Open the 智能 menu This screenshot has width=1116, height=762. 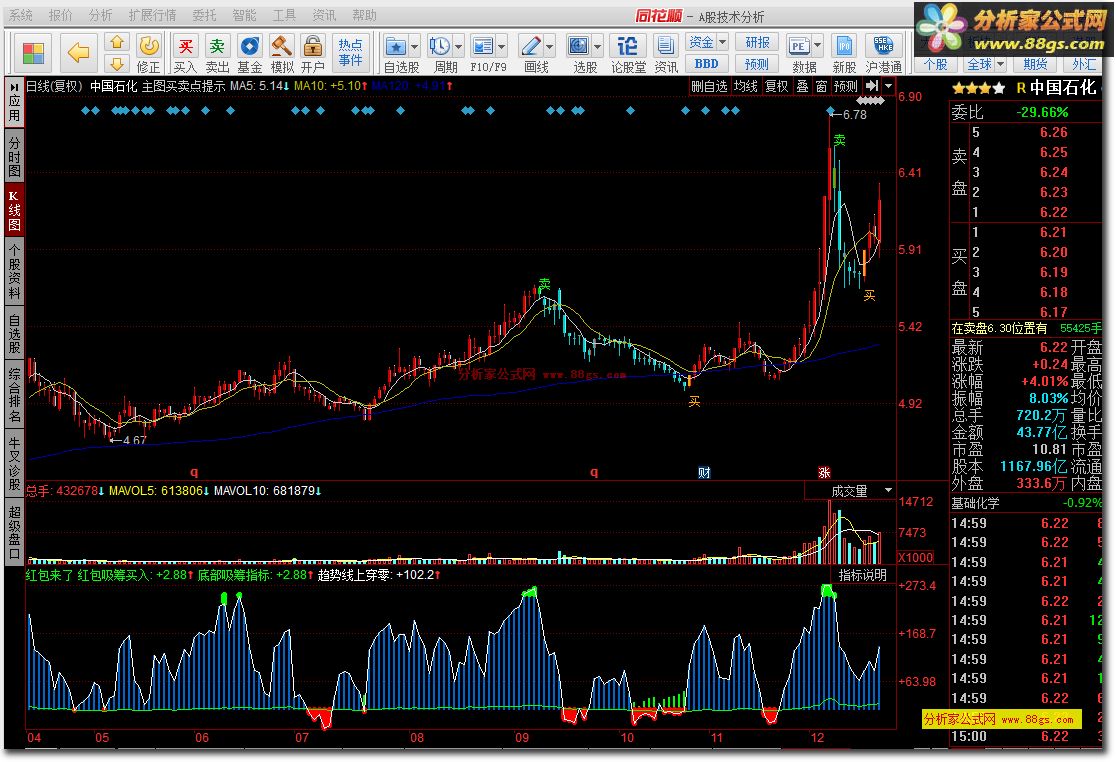tap(244, 15)
